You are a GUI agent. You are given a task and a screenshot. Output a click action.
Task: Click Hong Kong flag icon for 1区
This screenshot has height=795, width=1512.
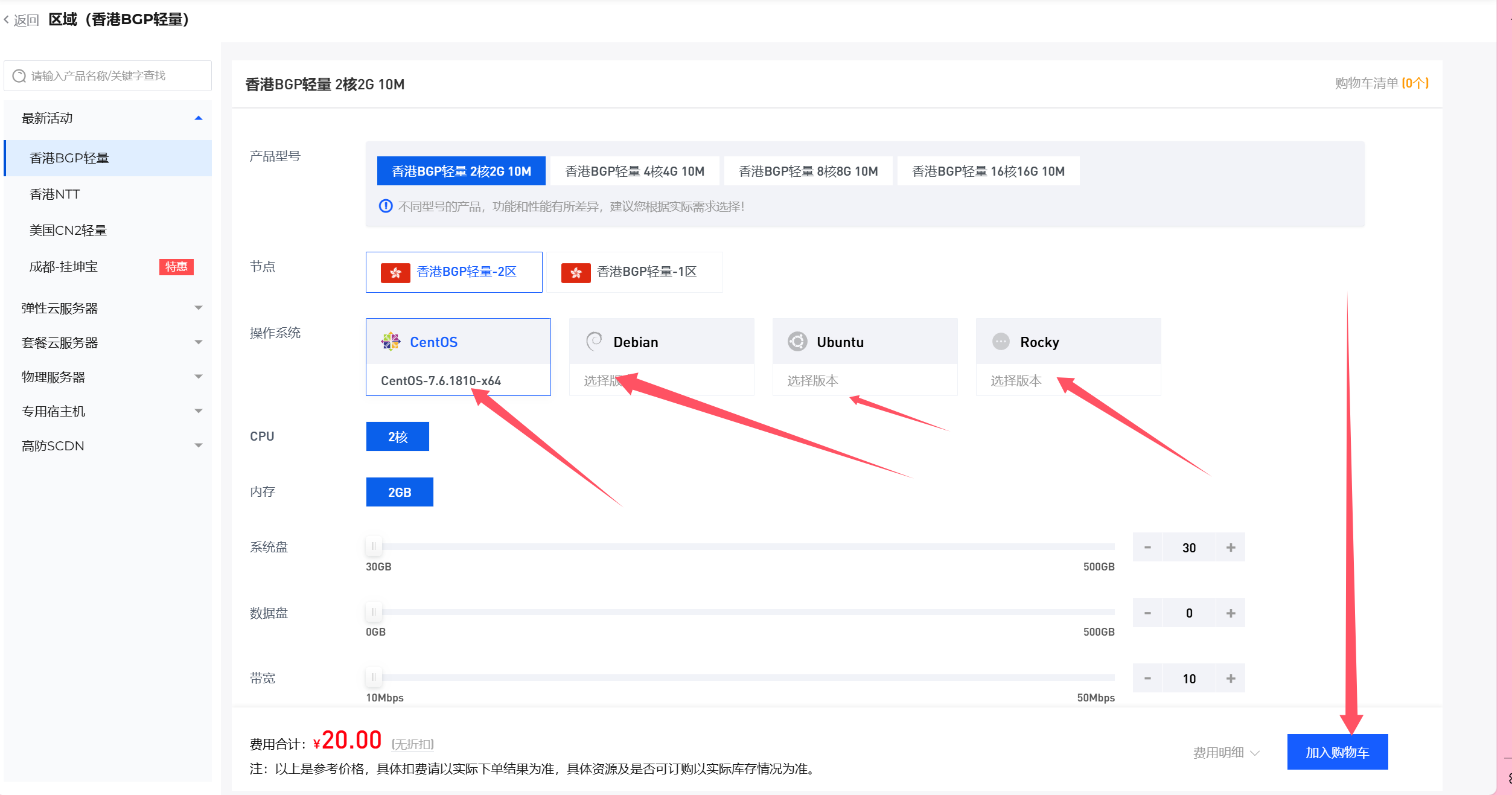[576, 273]
